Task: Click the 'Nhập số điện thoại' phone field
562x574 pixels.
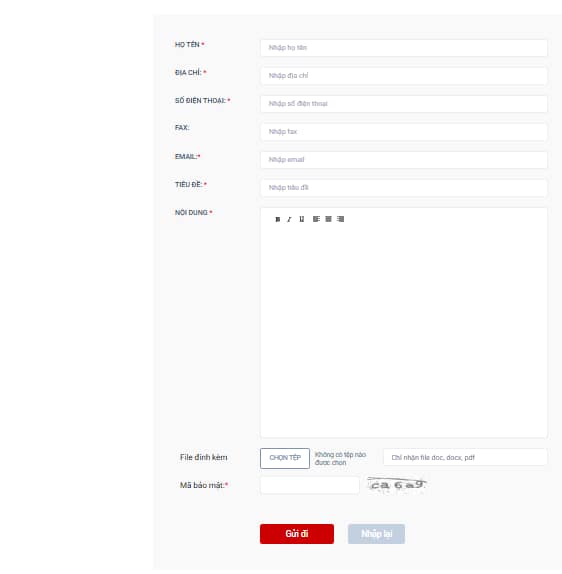Action: pyautogui.click(x=404, y=104)
